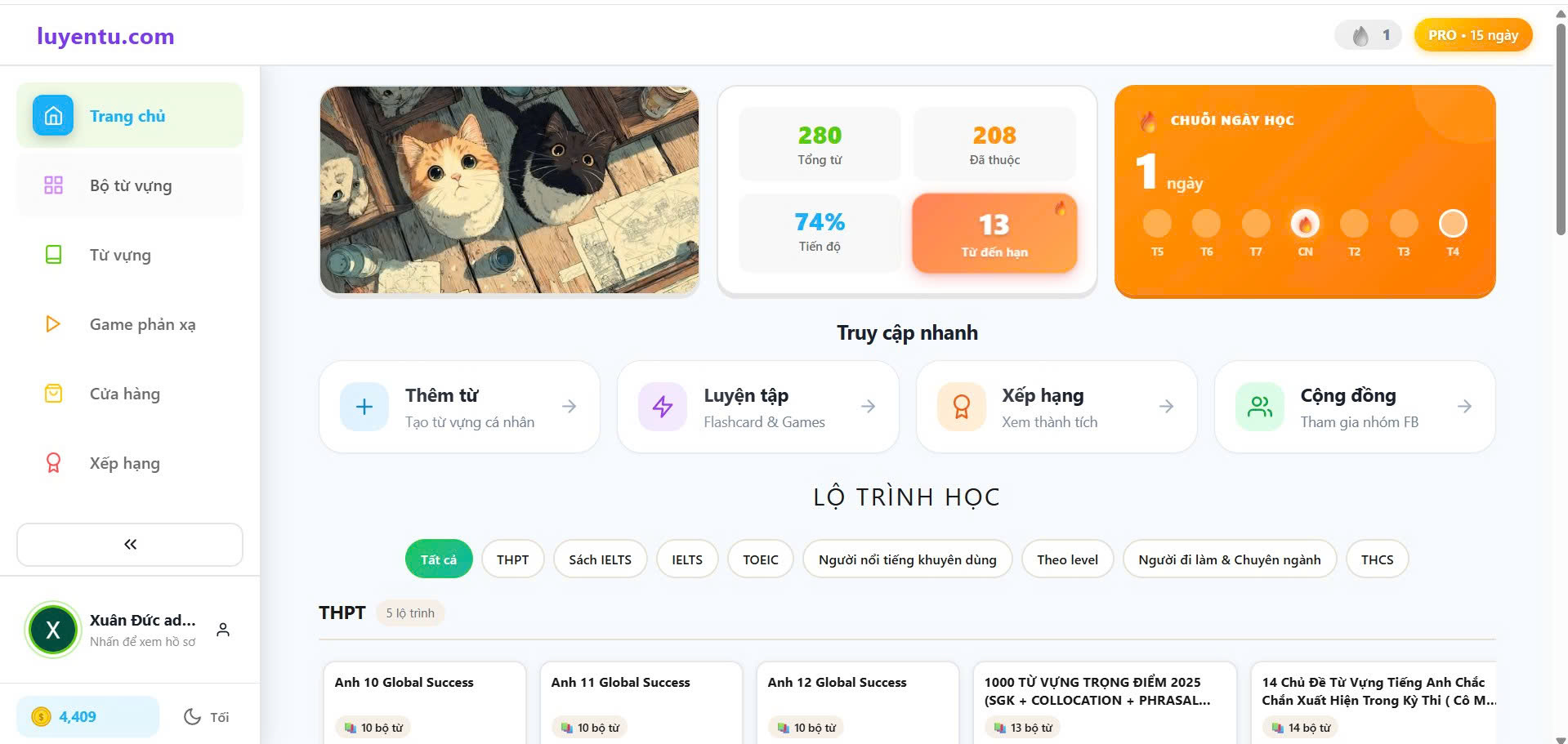Click the Cộng đồng group icon
The image size is (1568, 744).
pyautogui.click(x=1259, y=406)
